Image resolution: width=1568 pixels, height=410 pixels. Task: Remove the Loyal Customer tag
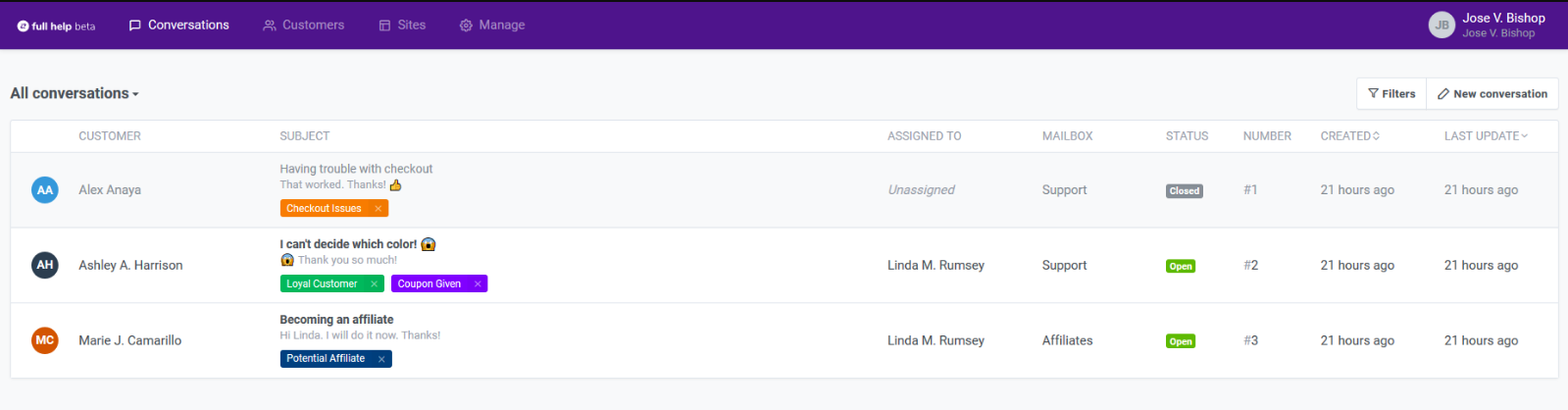click(374, 284)
